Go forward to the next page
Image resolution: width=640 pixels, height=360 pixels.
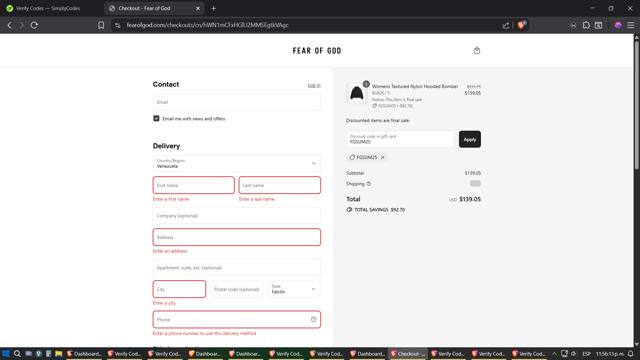[x=22, y=25]
